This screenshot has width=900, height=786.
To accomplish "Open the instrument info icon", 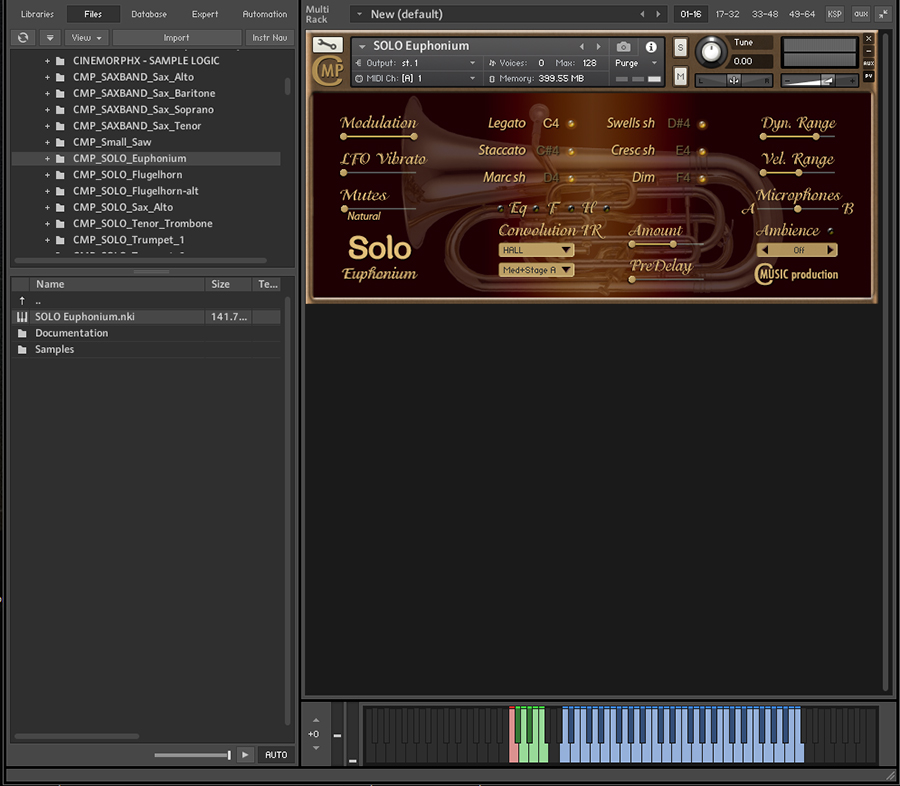I will [x=651, y=47].
